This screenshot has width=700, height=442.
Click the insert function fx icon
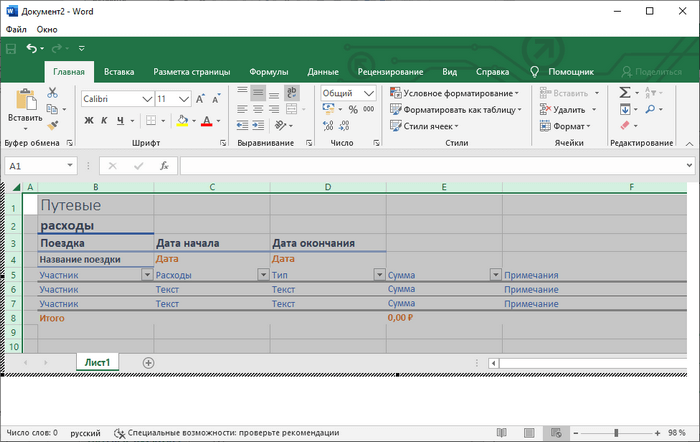pyautogui.click(x=164, y=166)
